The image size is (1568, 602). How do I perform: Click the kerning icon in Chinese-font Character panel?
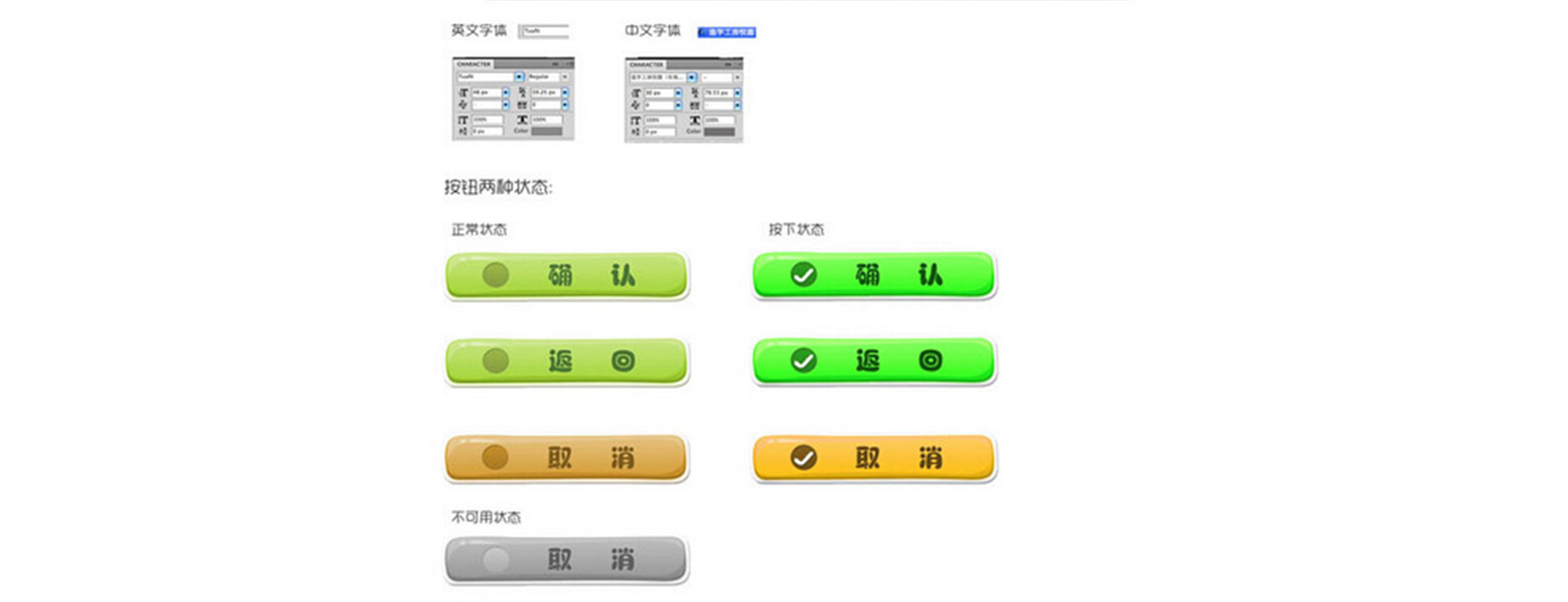pos(635,105)
